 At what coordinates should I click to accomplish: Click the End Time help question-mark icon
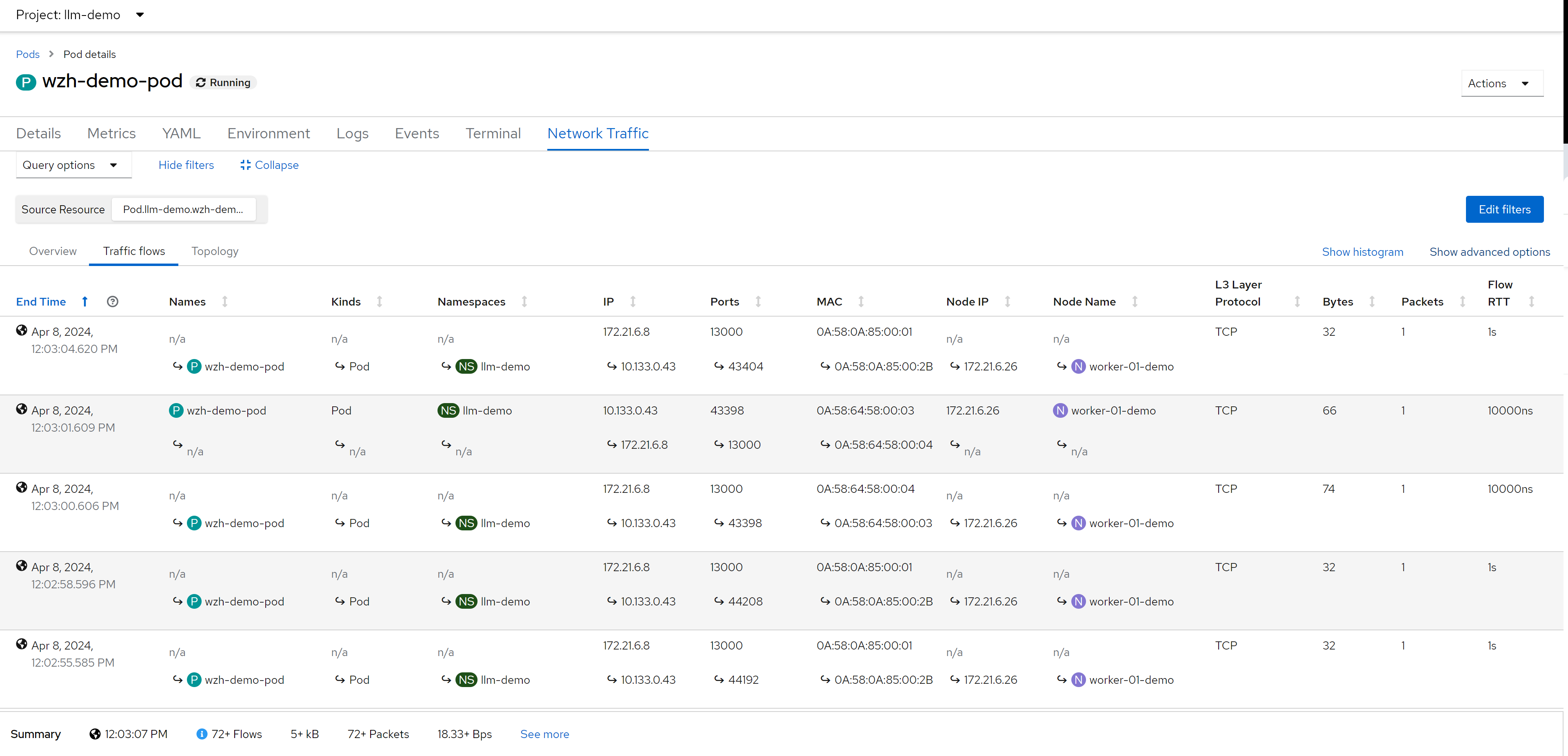[x=113, y=302]
